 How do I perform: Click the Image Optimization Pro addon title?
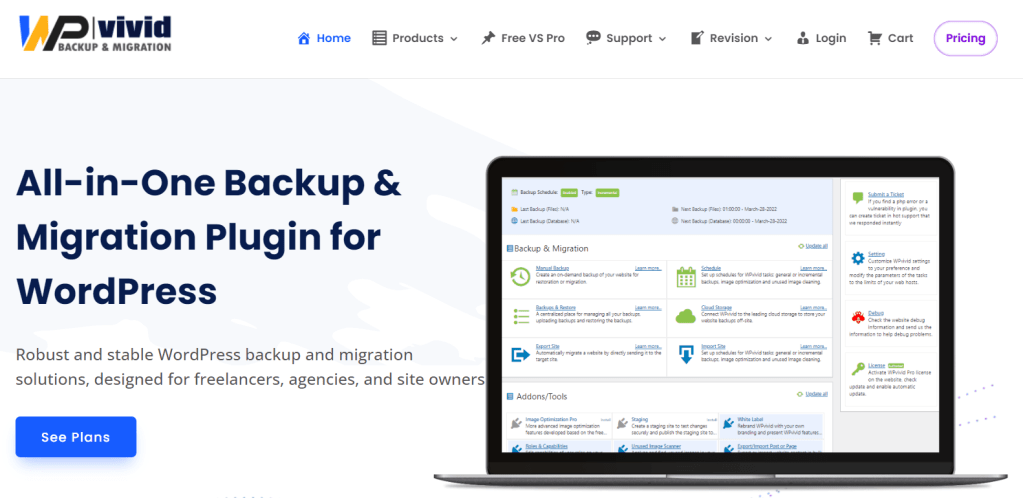point(553,419)
